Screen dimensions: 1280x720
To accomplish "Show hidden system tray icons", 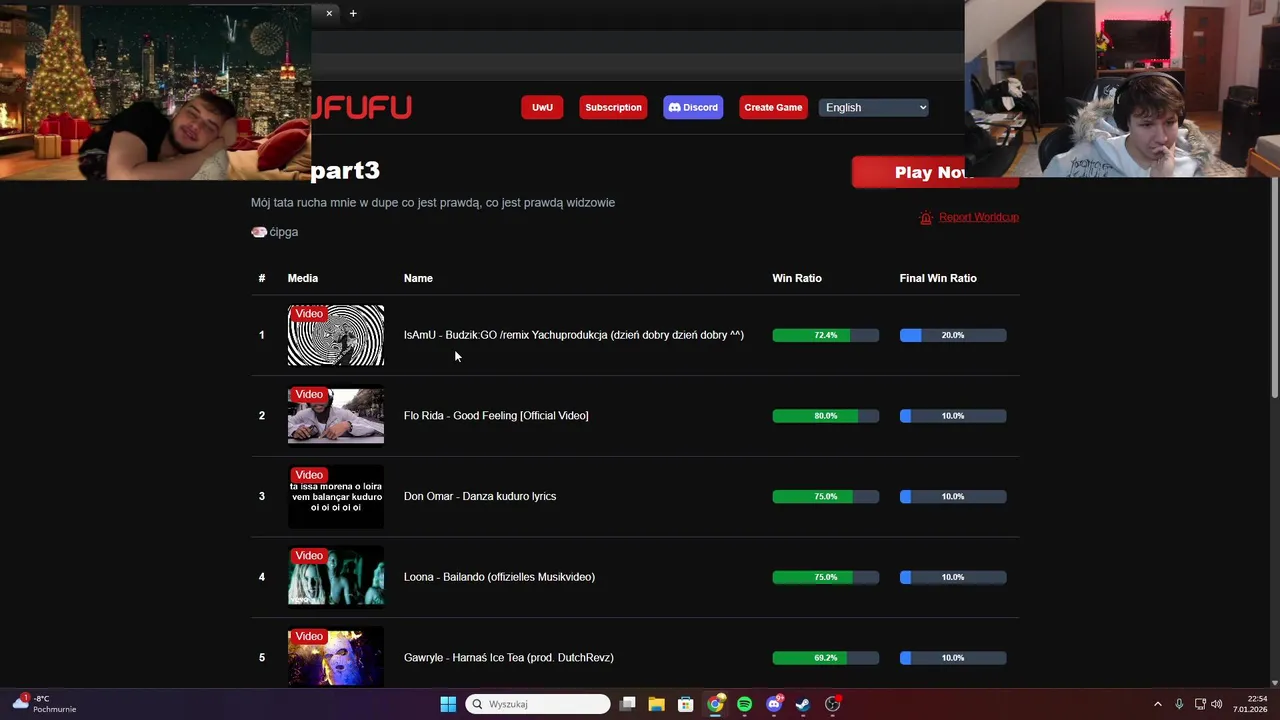I will click(x=1158, y=704).
